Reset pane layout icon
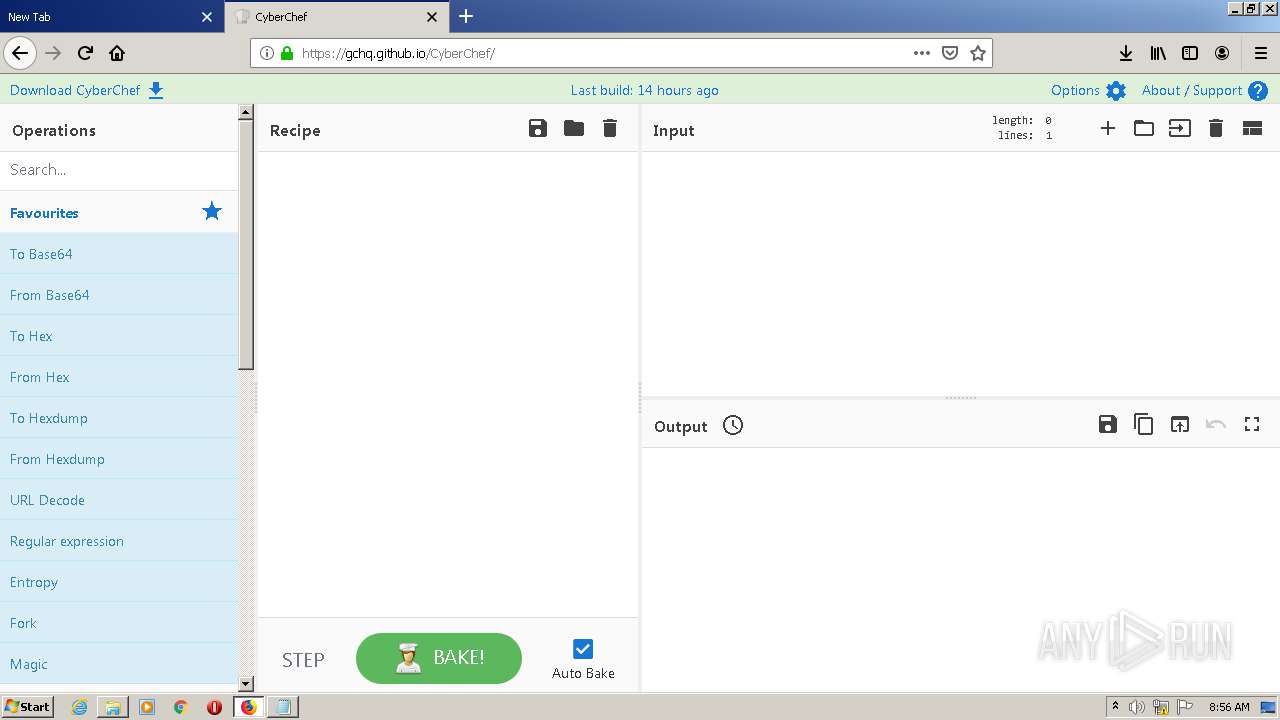1280x720 pixels. click(1252, 128)
